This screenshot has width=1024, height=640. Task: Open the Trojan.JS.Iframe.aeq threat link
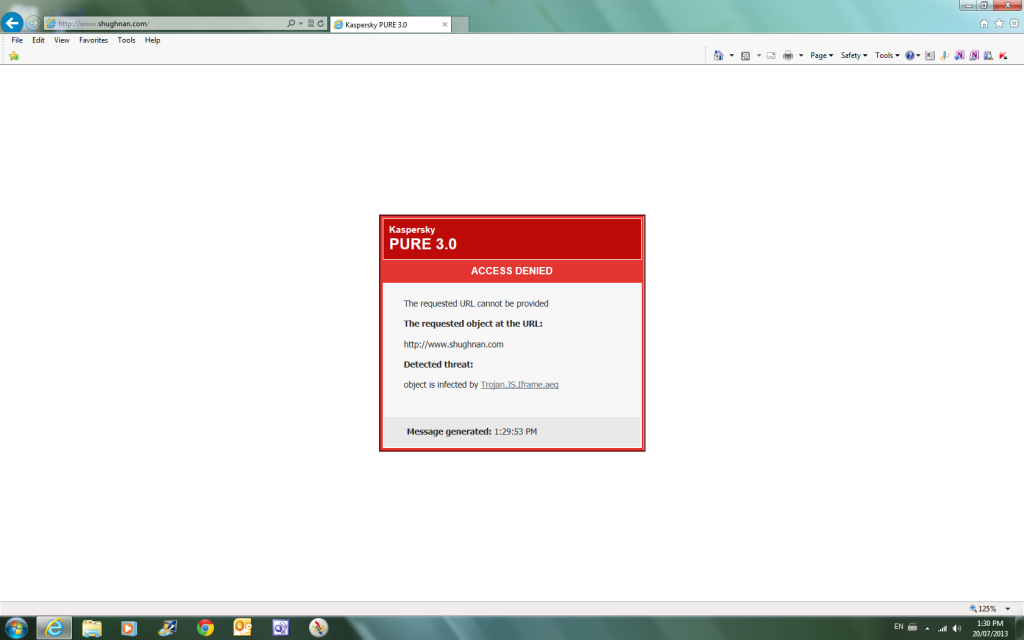point(519,385)
